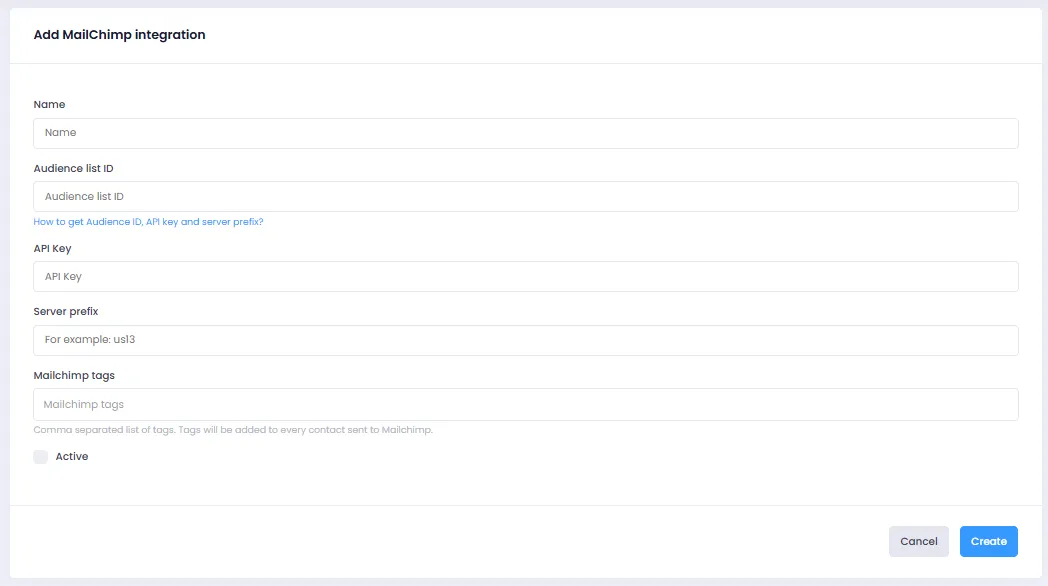
Task: Click the 'Comma separated list of tags' hint
Action: tap(233, 430)
